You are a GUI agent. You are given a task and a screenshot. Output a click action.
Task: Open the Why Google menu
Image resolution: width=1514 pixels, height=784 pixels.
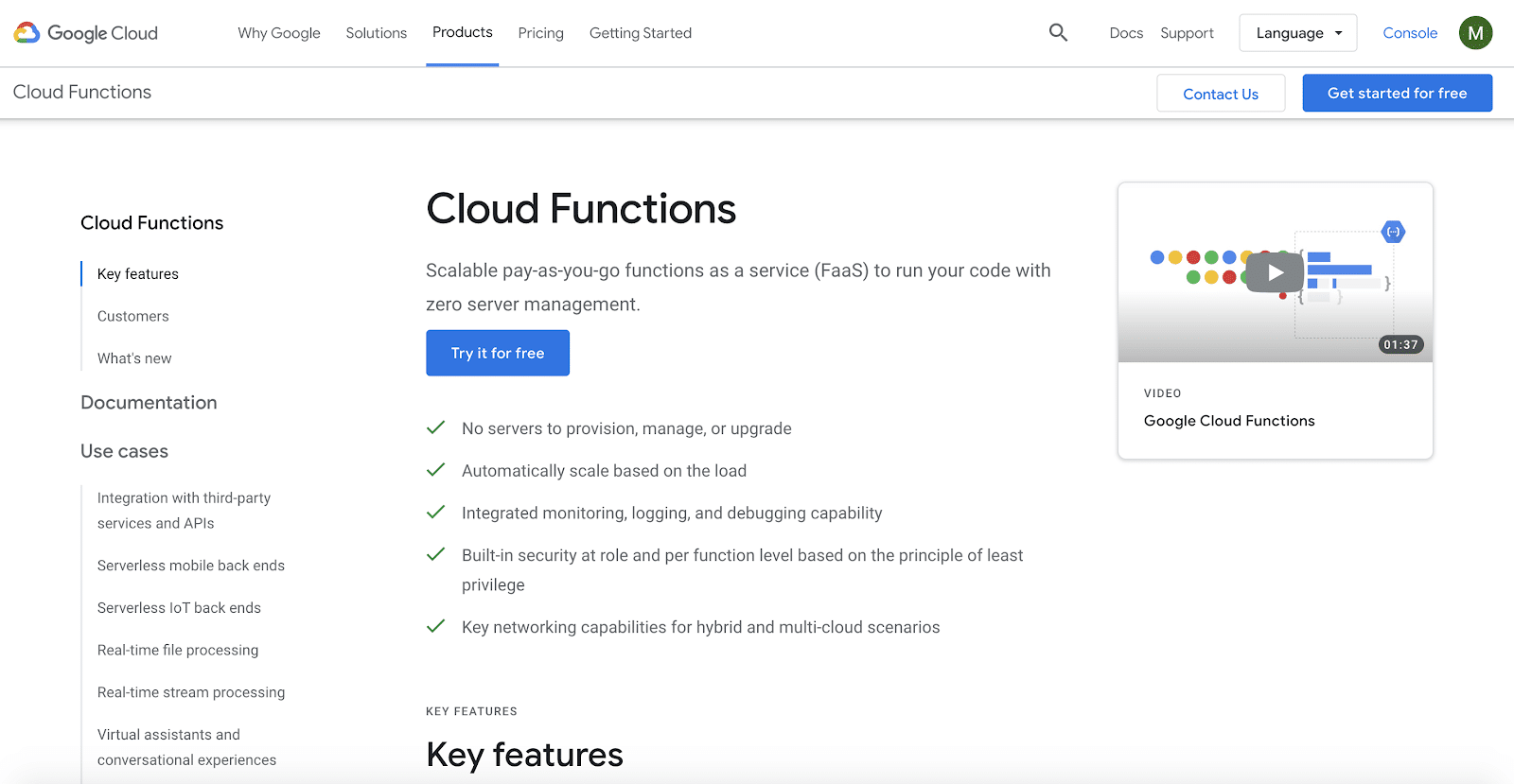(279, 33)
